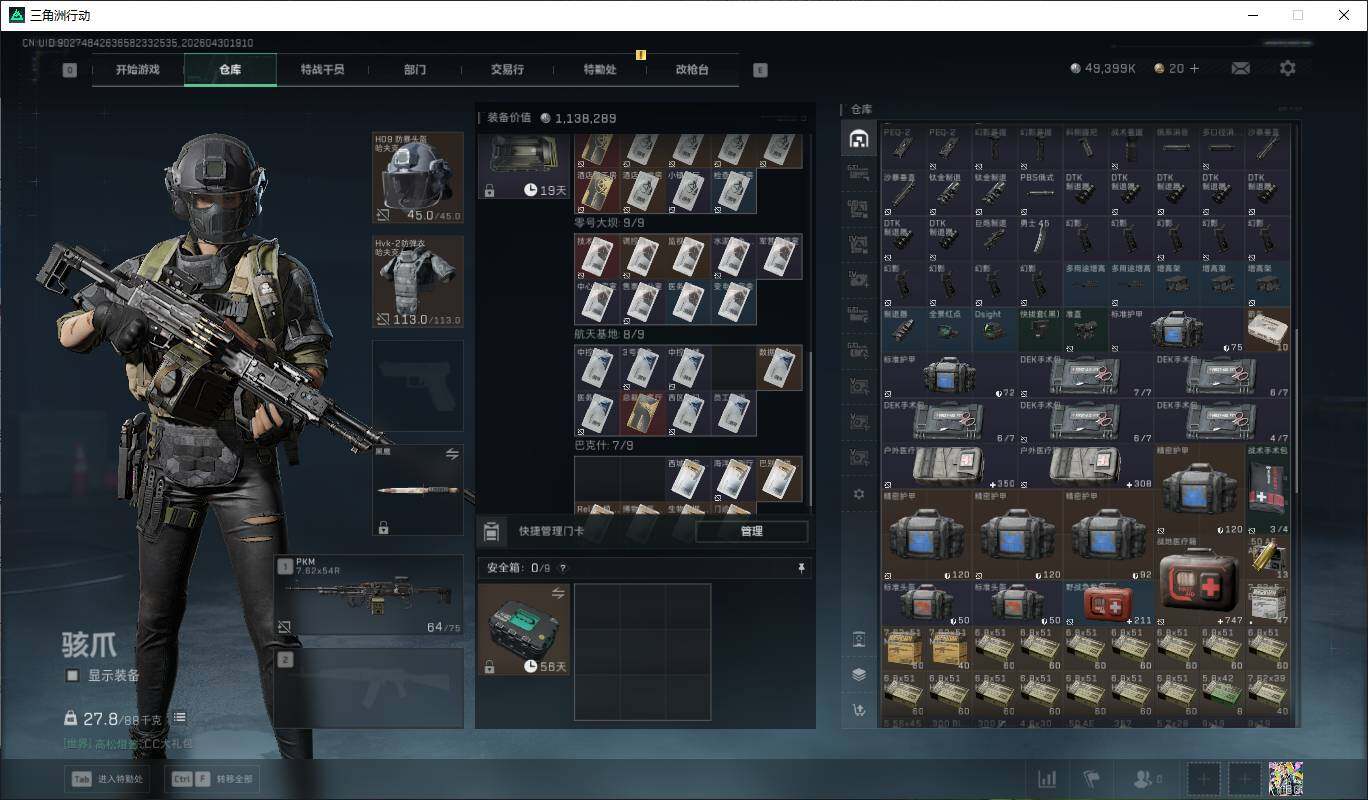Switch to the 仓库 tab
Viewport: 1368px width, 800px height.
click(230, 70)
